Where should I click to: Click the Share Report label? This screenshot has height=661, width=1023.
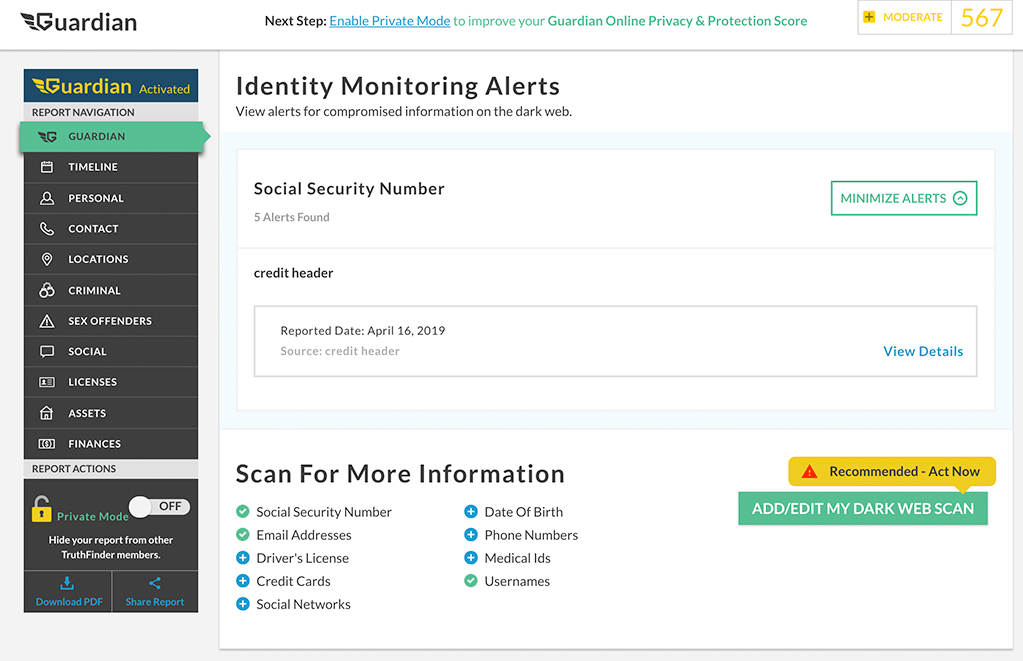[x=155, y=602]
